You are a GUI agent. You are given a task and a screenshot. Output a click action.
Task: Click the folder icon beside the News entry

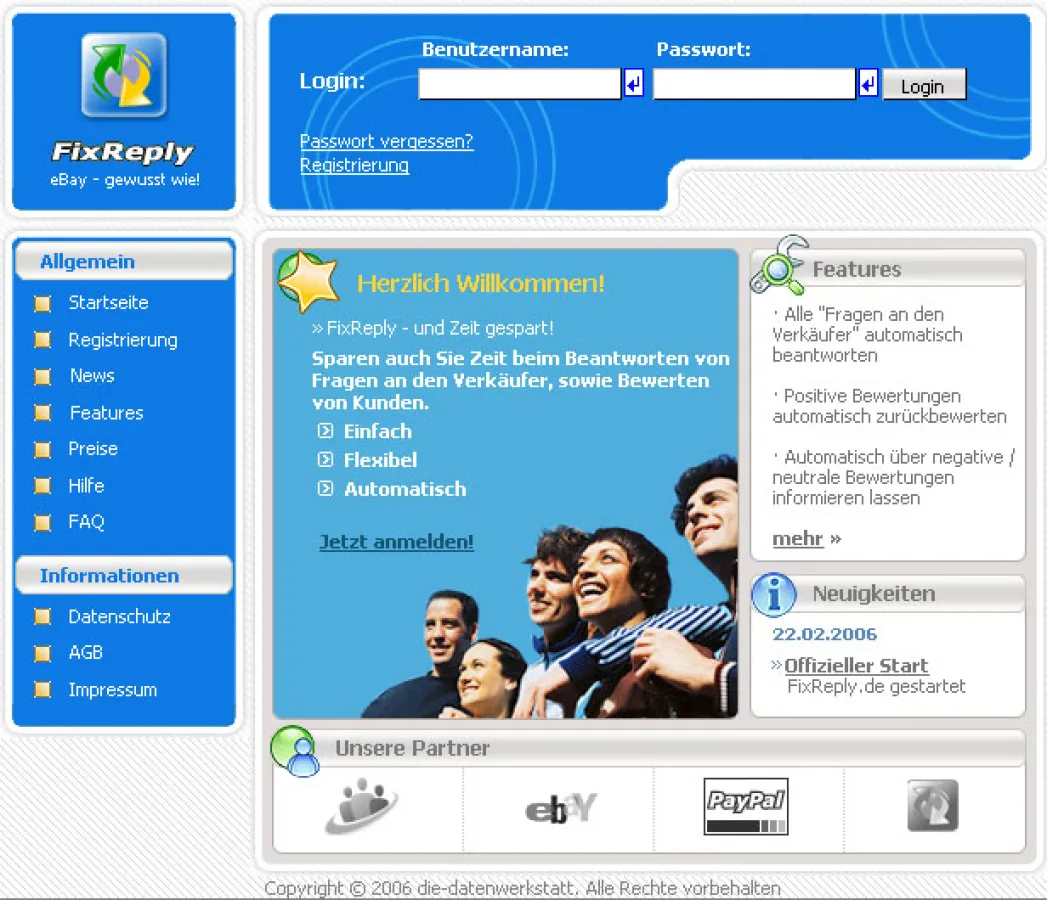point(42,375)
